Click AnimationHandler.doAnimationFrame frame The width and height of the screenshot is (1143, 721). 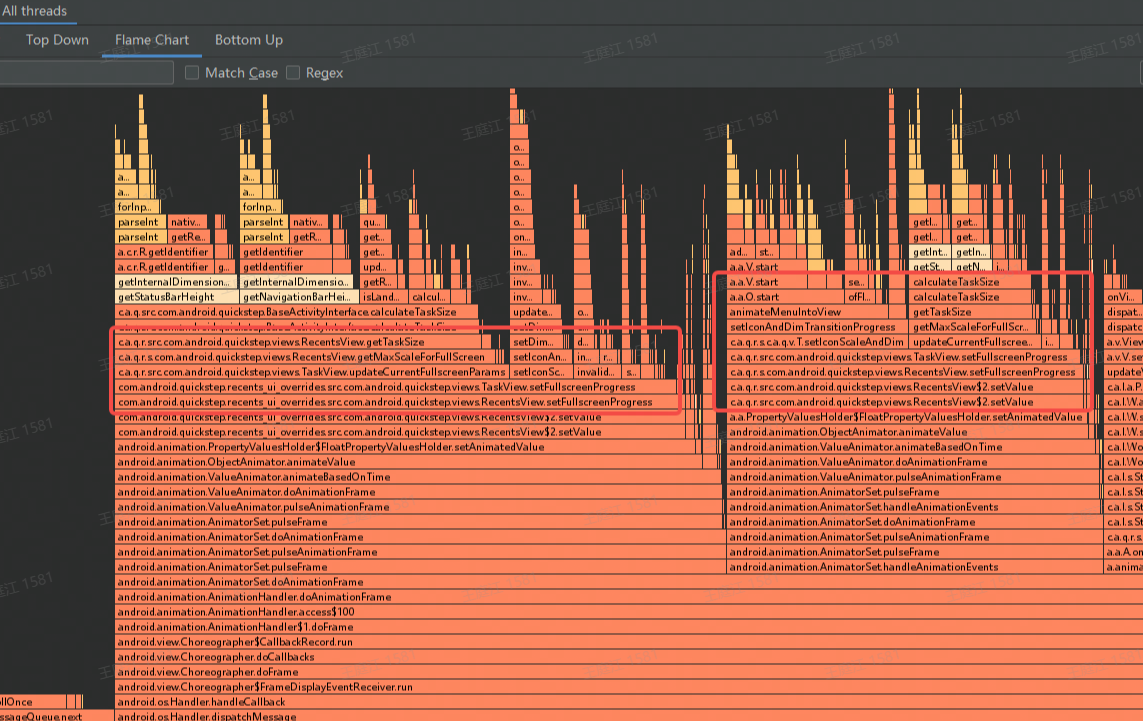click(x=629, y=597)
